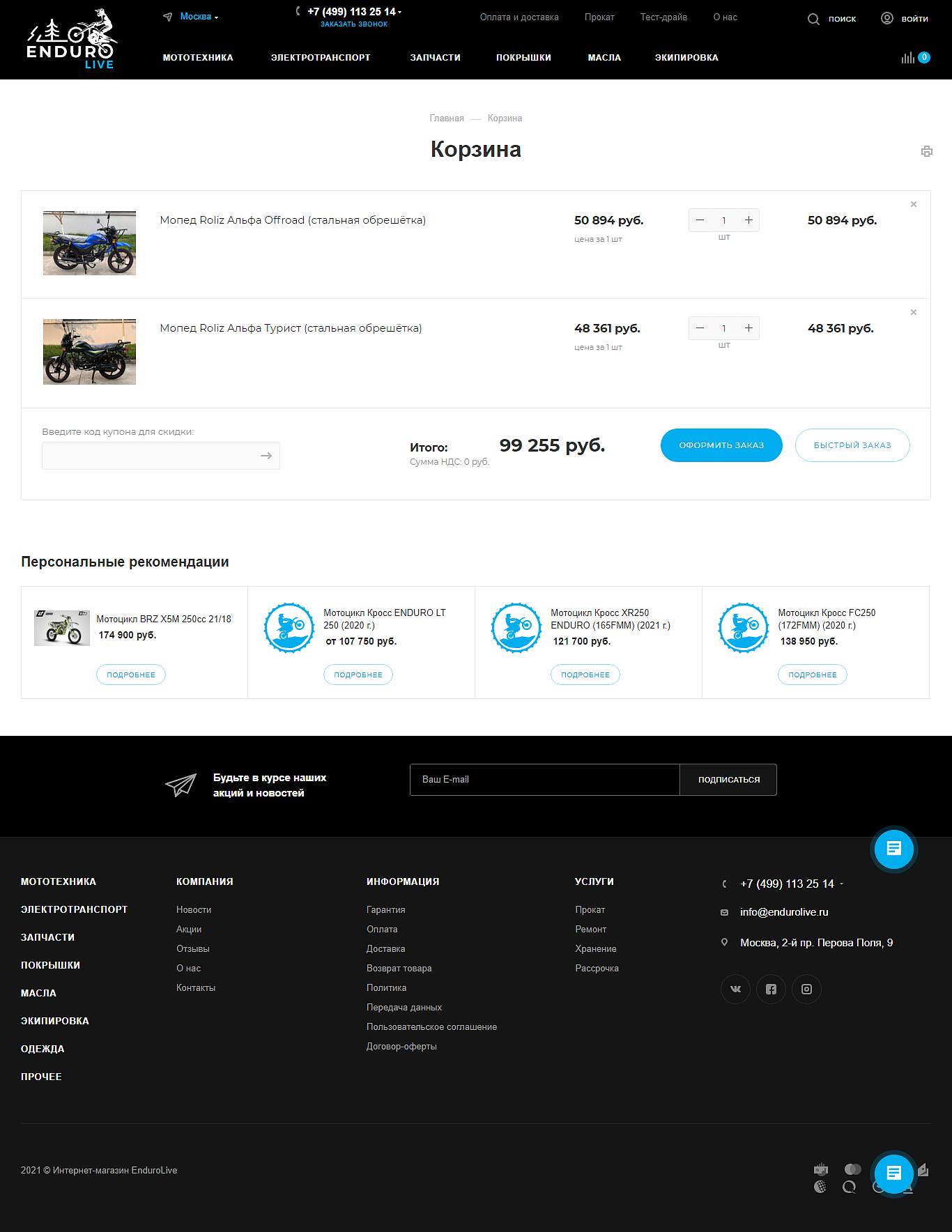This screenshot has width=952, height=1232.
Task: Open the Электротранспорт menu in the header
Action: (x=321, y=58)
